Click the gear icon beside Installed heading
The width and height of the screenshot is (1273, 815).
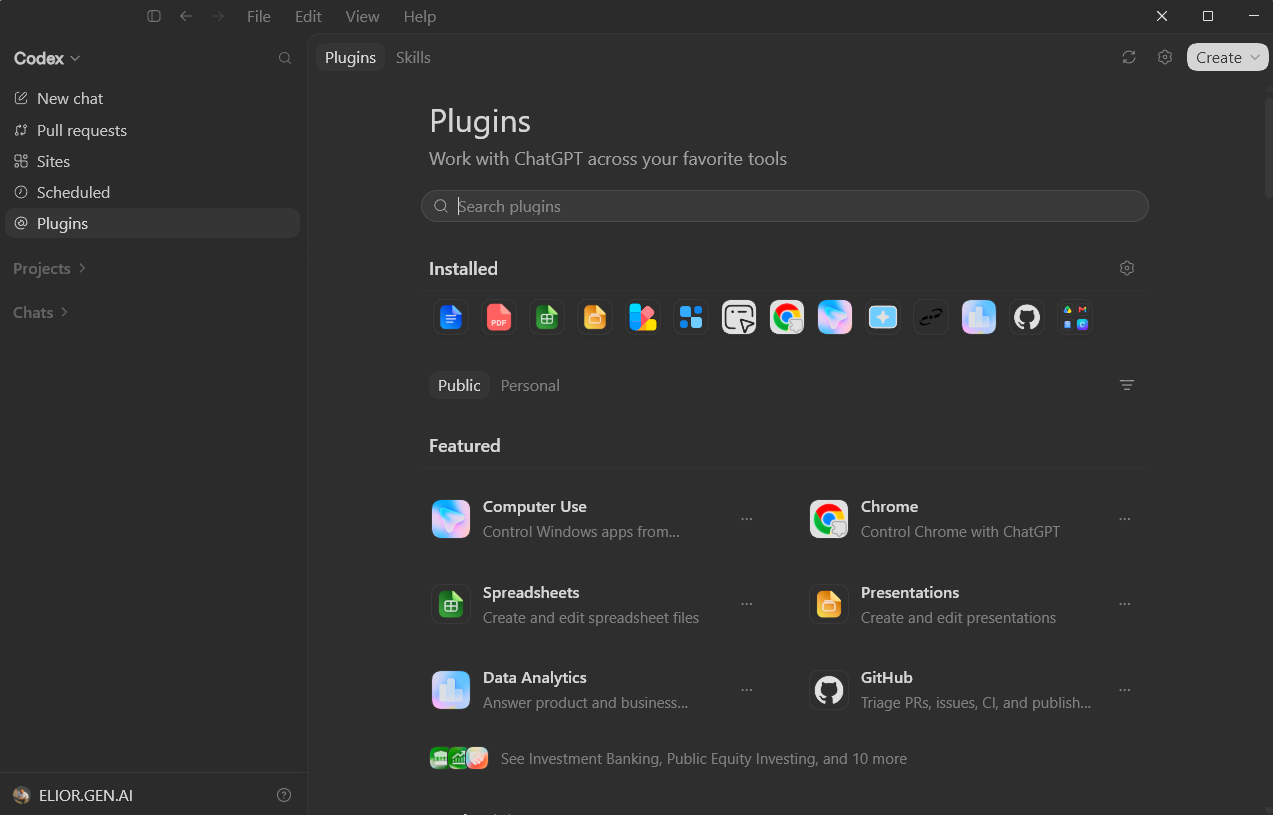pos(1127,268)
